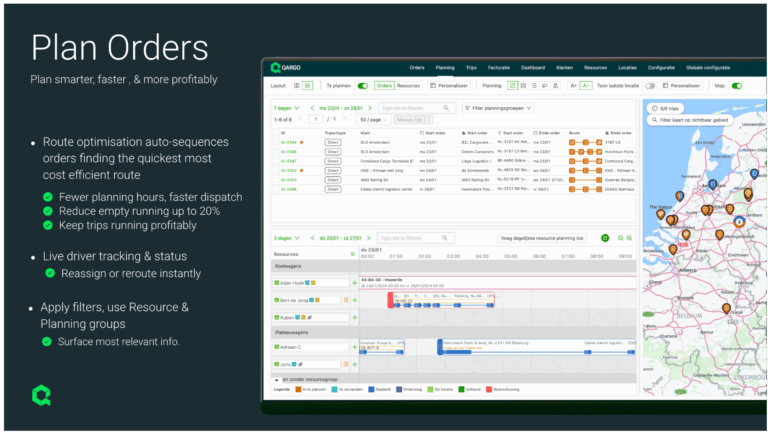Tick checkbox for order Or-0352
This screenshot has height=432, width=768.
click(276, 170)
